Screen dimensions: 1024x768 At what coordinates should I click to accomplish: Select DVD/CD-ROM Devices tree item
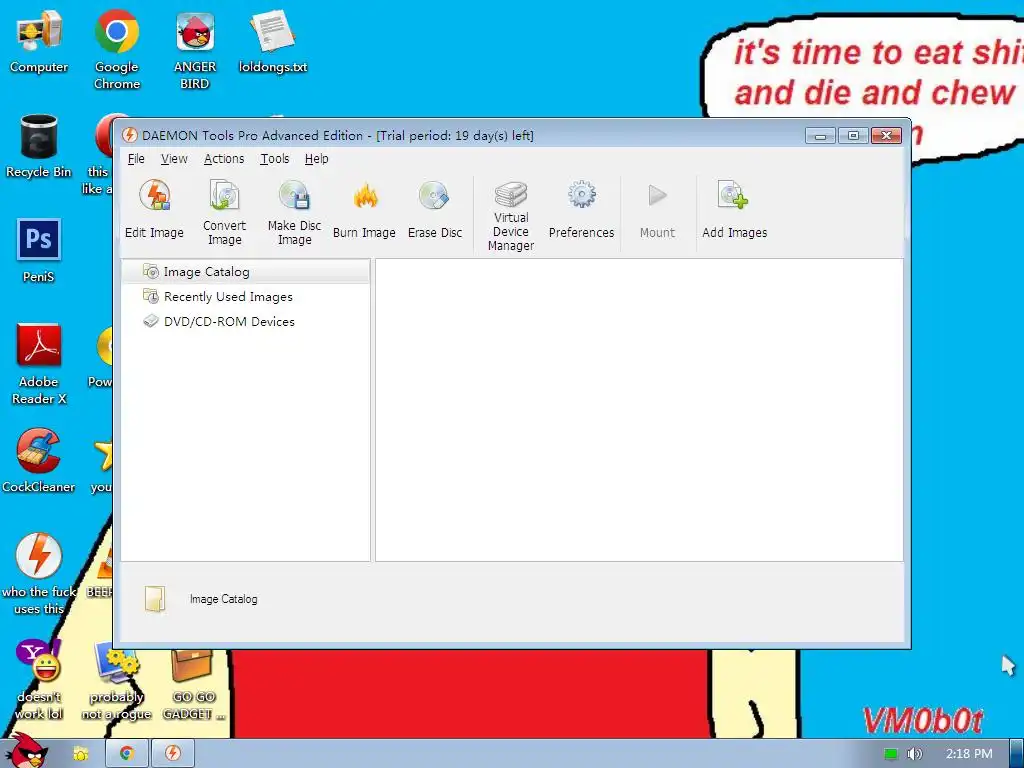point(219,321)
